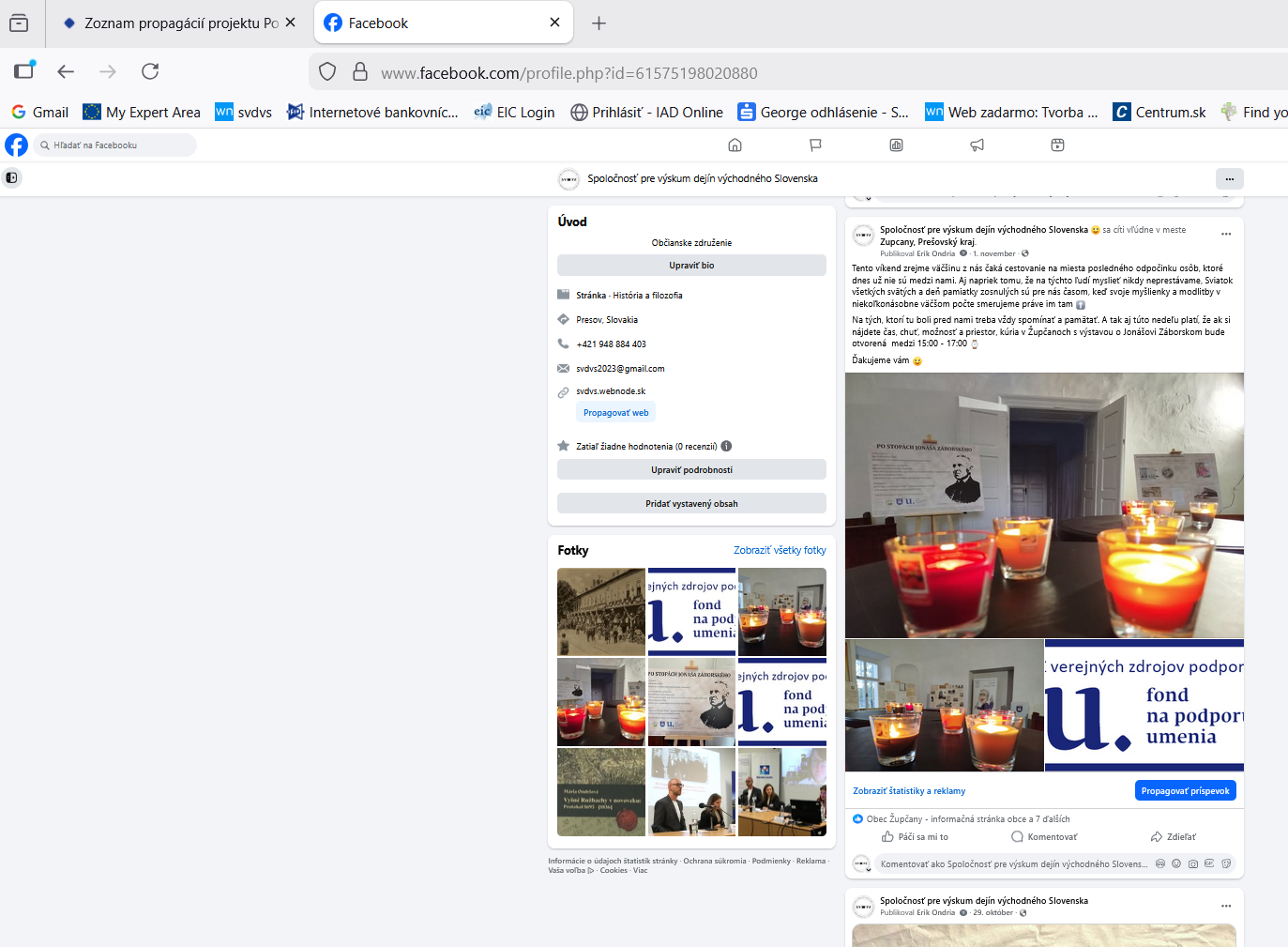The height and width of the screenshot is (947, 1288).
Task: Open the Pages flag icon
Action: tap(815, 145)
